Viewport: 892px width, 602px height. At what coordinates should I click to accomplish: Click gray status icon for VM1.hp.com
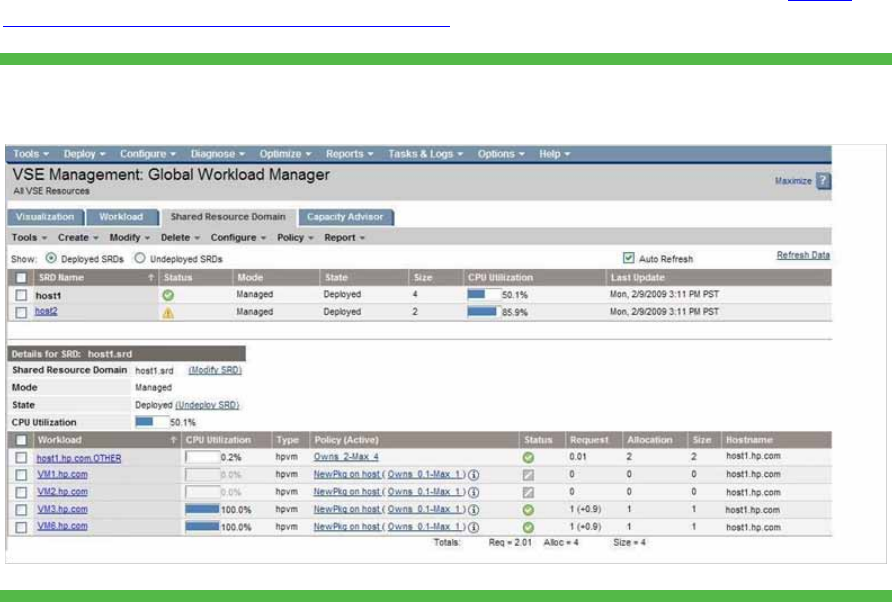[x=528, y=475]
